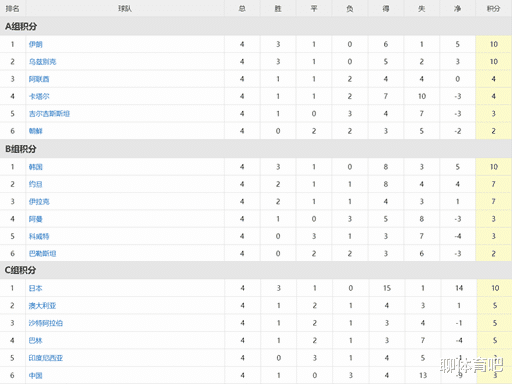Click the 积分 column header
The width and height of the screenshot is (512, 384).
click(494, 8)
